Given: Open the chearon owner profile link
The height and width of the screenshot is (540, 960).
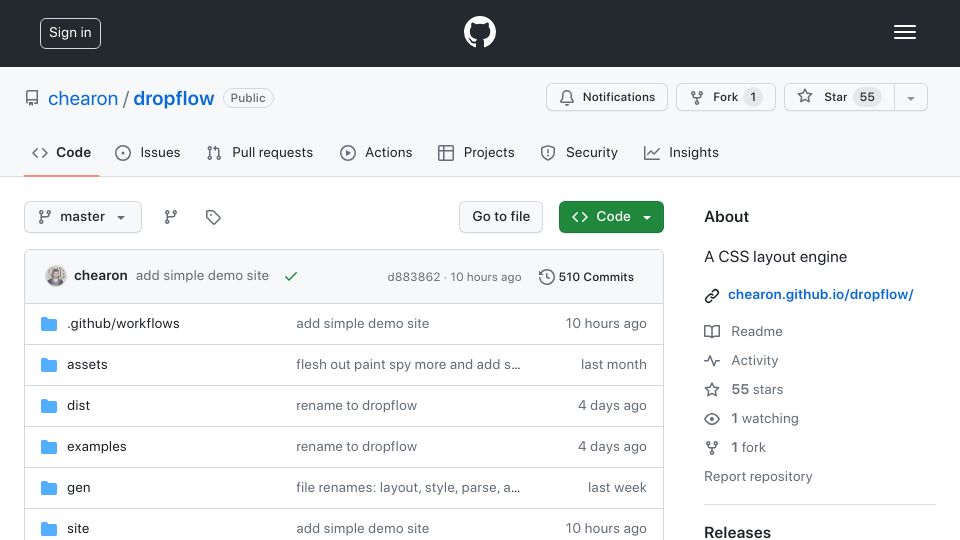Looking at the screenshot, I should coord(83,99).
